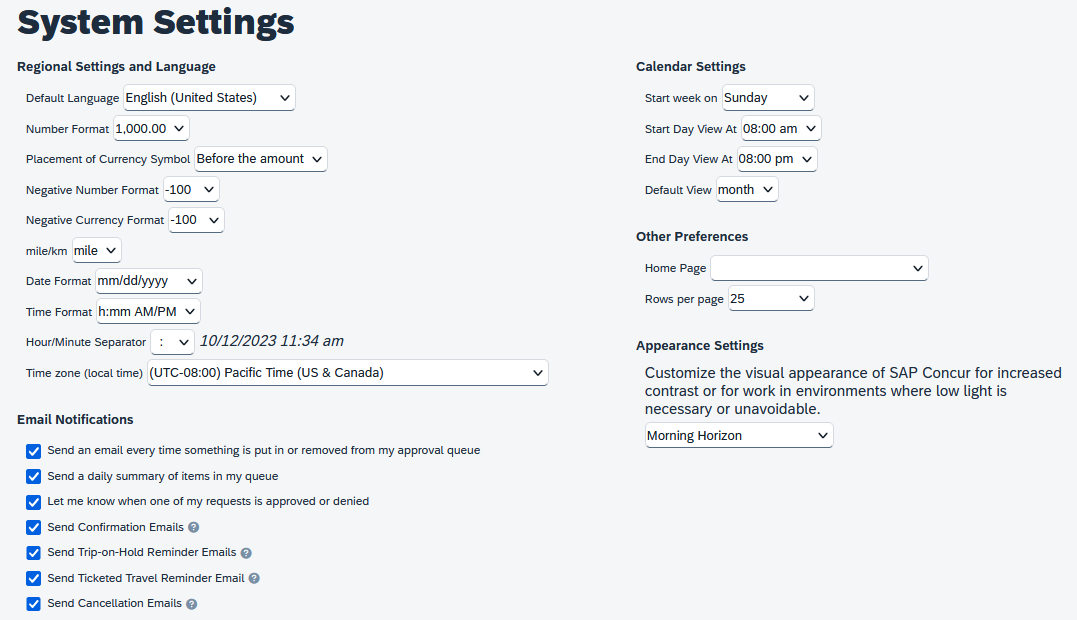Toggle requests approved or denied notification checkbox
Image resolution: width=1077 pixels, height=620 pixels.
(34, 502)
